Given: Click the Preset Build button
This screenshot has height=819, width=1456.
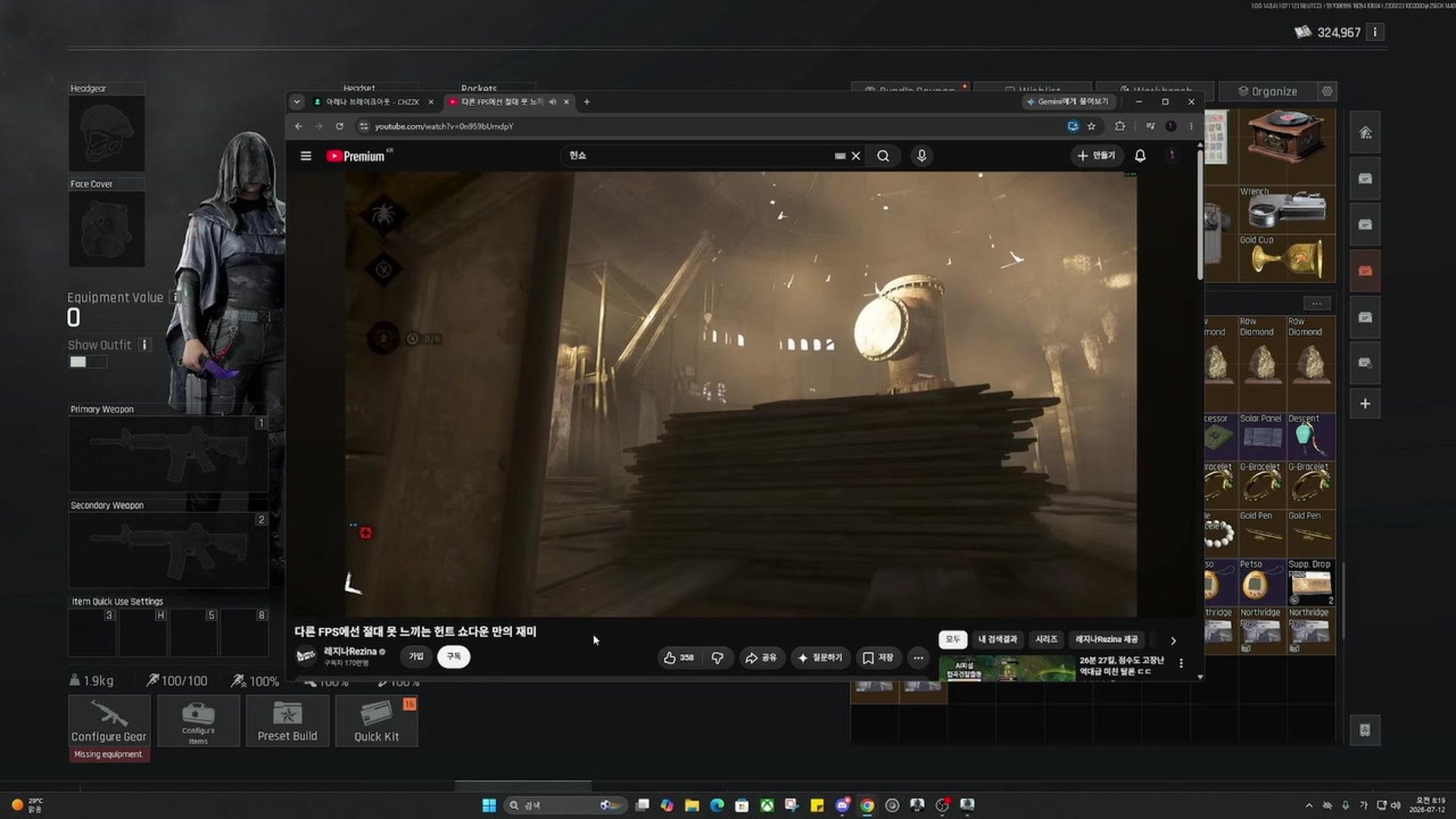Looking at the screenshot, I should pos(287,721).
